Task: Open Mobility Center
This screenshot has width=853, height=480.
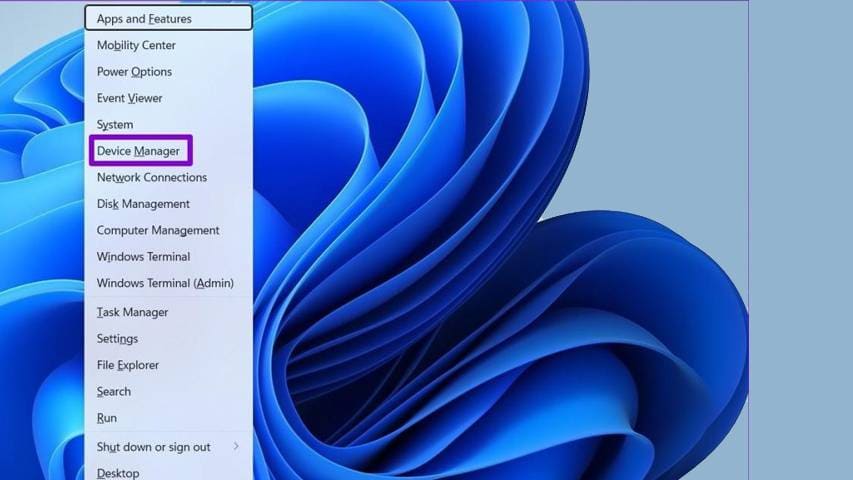Action: point(169,45)
